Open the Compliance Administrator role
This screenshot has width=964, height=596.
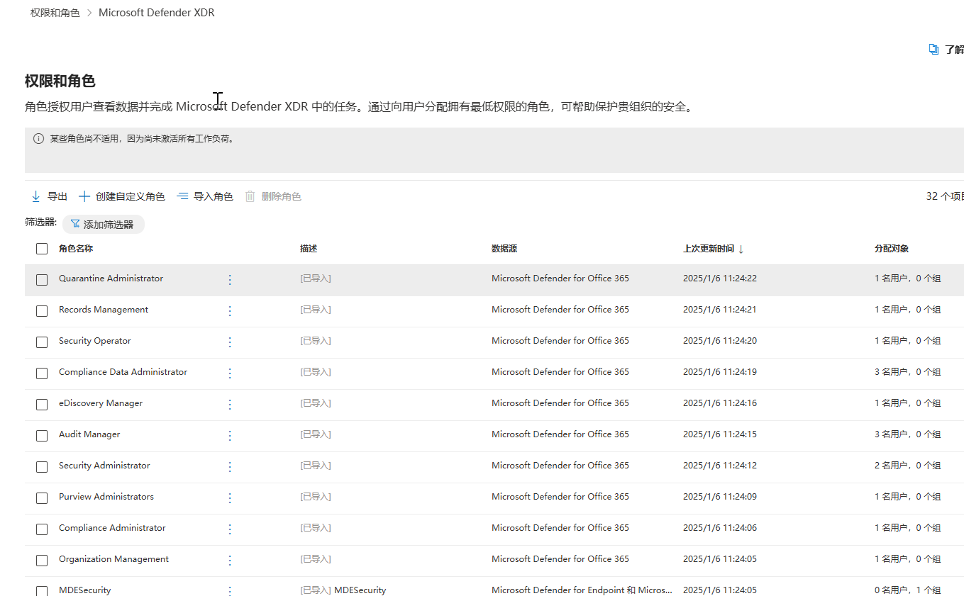(x=112, y=528)
